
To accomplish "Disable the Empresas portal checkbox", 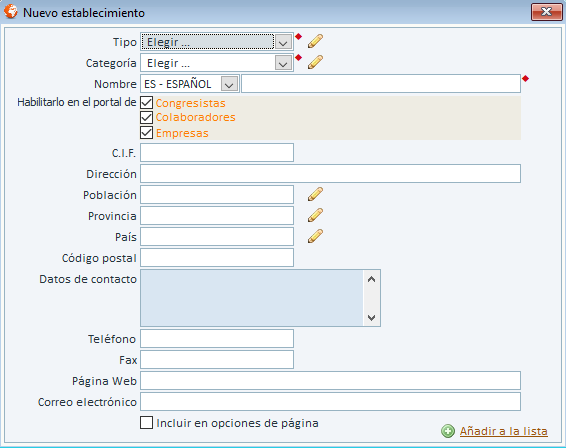I will click(x=146, y=132).
